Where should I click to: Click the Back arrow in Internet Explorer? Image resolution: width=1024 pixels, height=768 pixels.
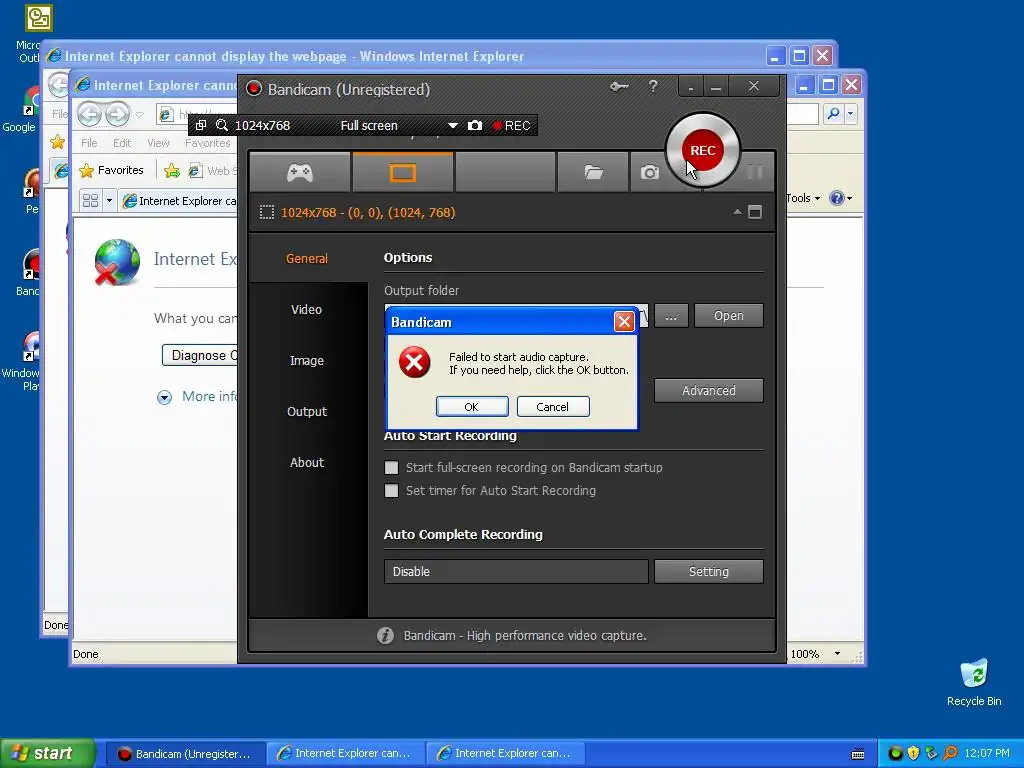tap(90, 114)
